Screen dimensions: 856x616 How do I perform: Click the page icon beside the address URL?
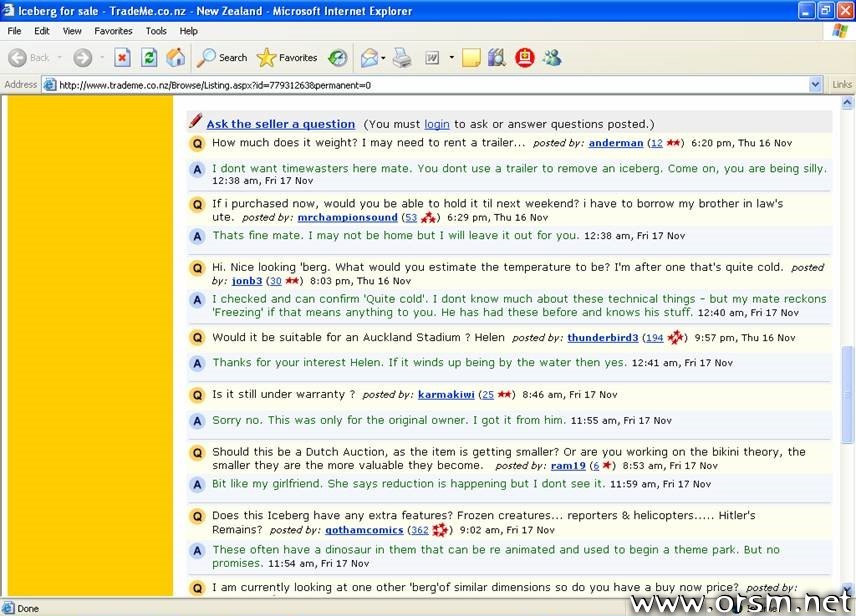(50, 85)
